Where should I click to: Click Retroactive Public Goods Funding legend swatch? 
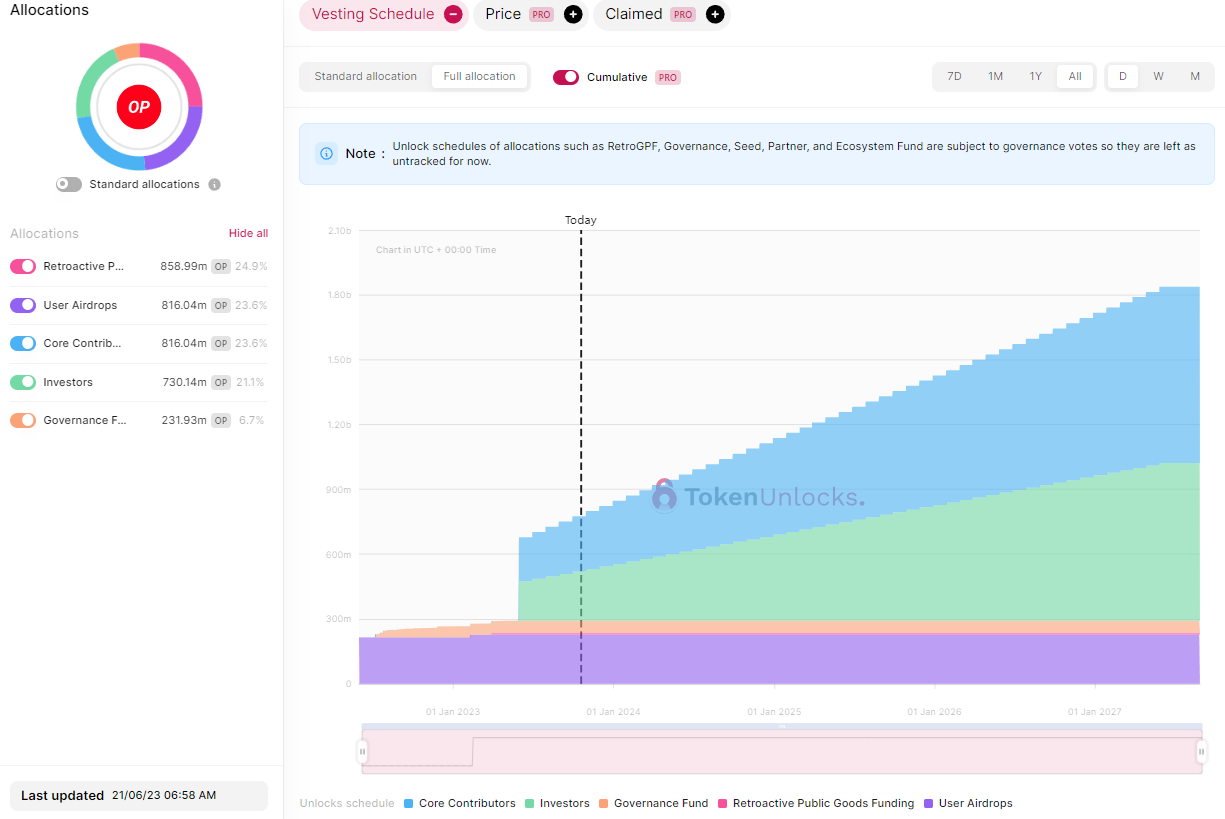point(722,803)
